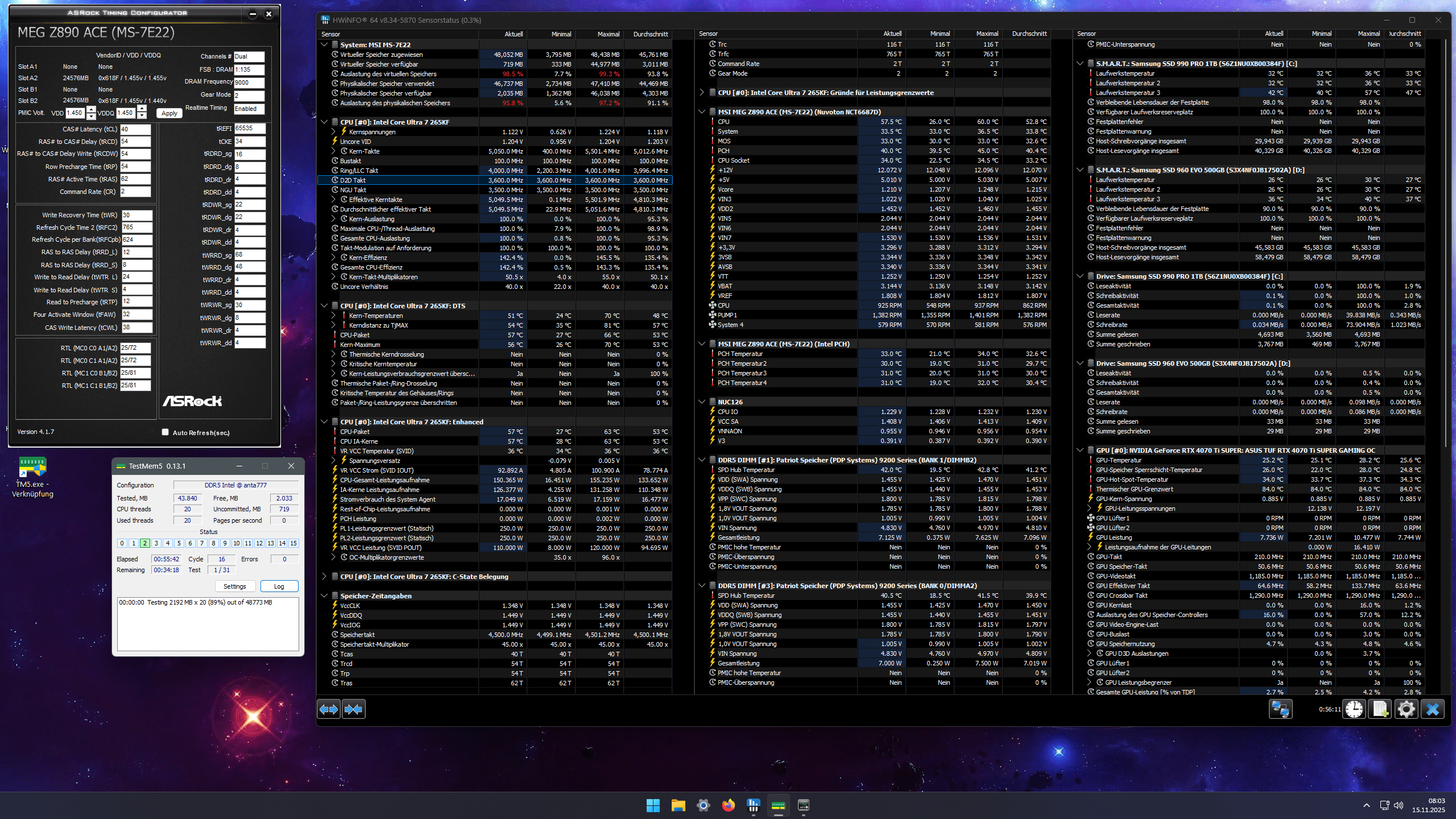Screen dimensions: 1456x819
Task: Collapse System: MSI MS-7E22 sensor group
Action: click(324, 44)
